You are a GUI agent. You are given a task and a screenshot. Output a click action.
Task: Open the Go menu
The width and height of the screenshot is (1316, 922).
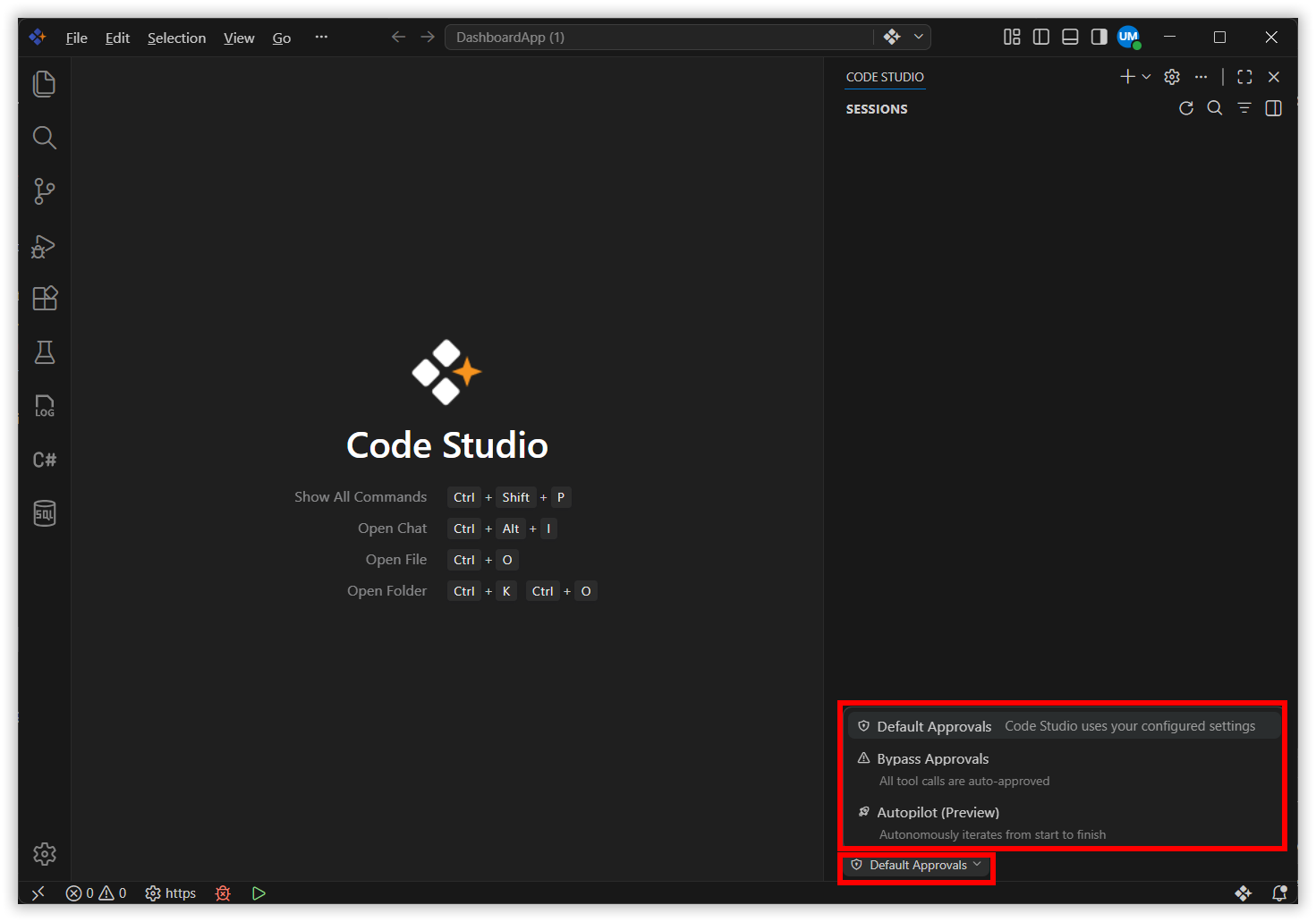(282, 38)
